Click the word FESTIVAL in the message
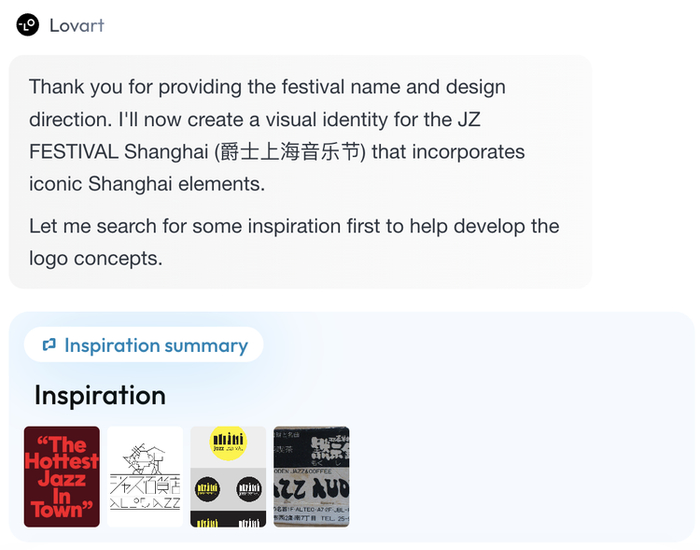700x550 pixels. 74,153
